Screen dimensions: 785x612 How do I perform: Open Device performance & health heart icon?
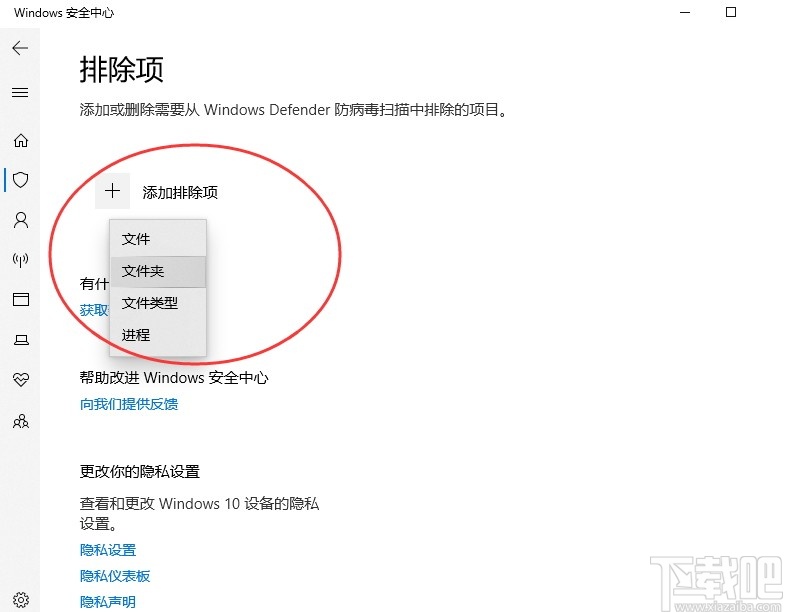(21, 380)
